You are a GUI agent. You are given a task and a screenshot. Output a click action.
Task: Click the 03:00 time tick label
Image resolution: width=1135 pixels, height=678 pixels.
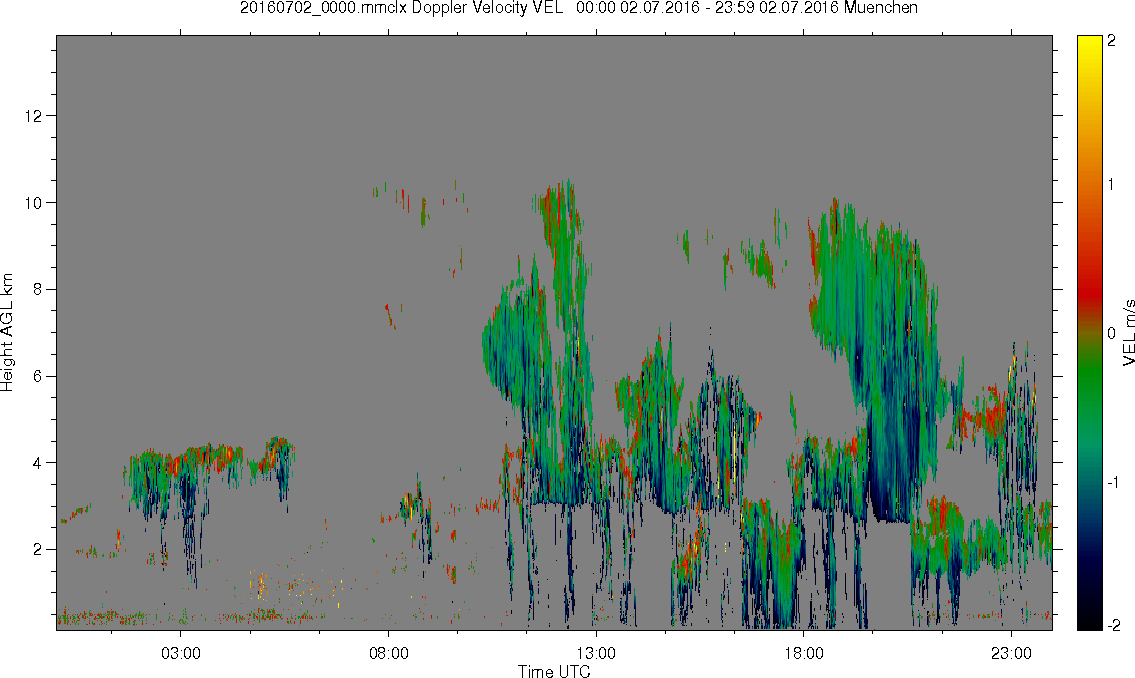(x=180, y=653)
